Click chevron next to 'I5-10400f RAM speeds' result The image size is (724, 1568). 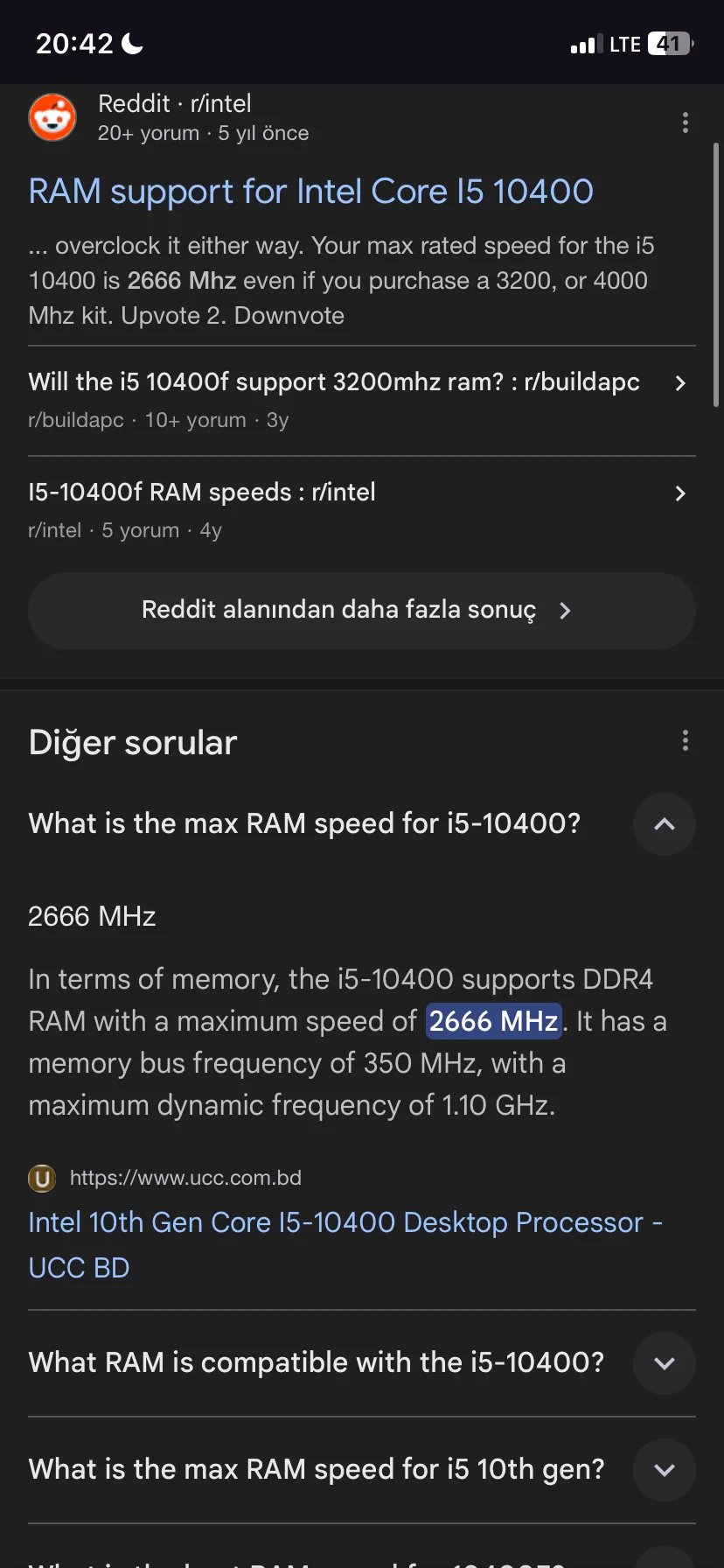(680, 493)
